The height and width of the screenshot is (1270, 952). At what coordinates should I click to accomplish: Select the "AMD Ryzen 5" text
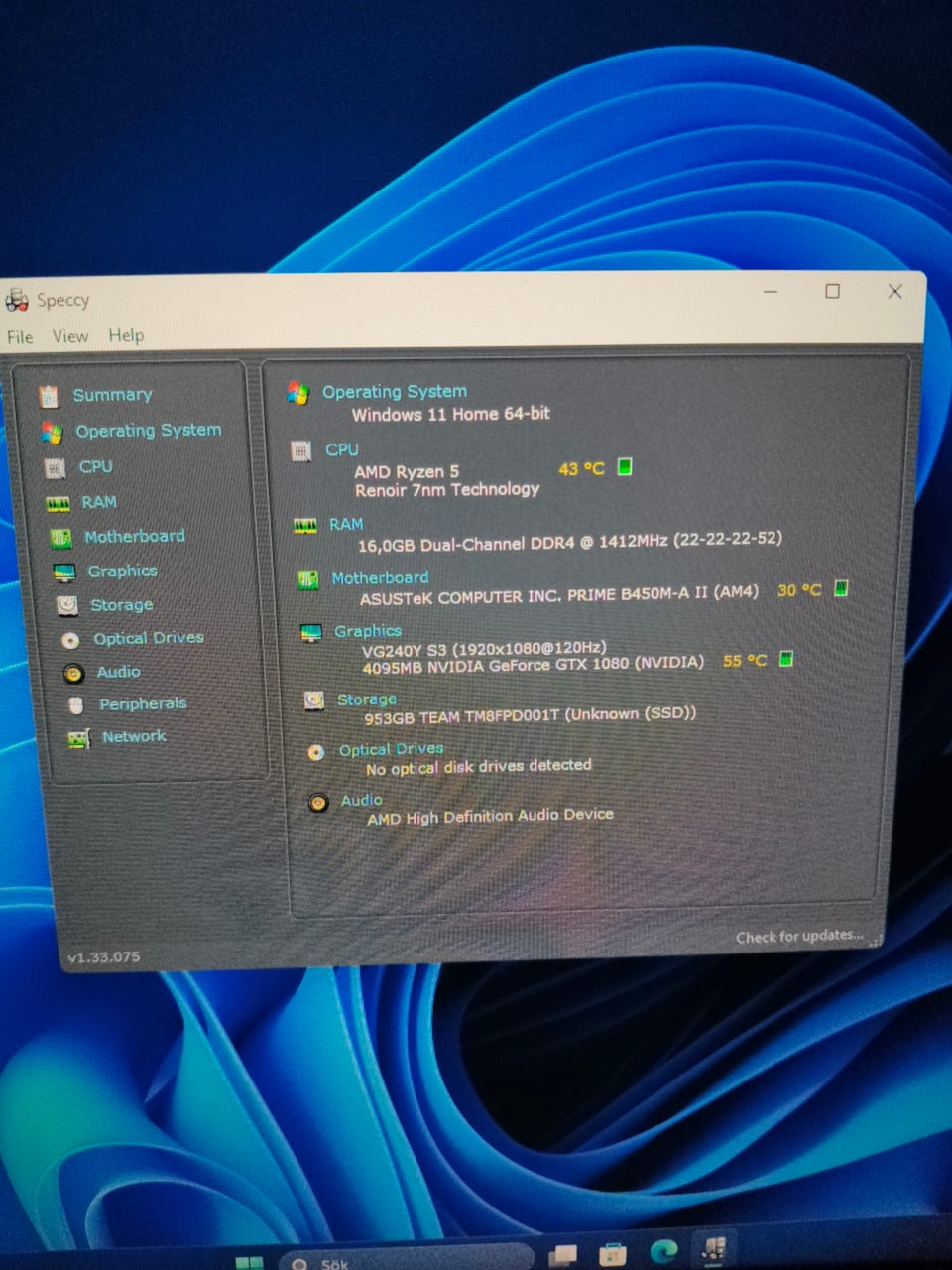[x=407, y=472]
